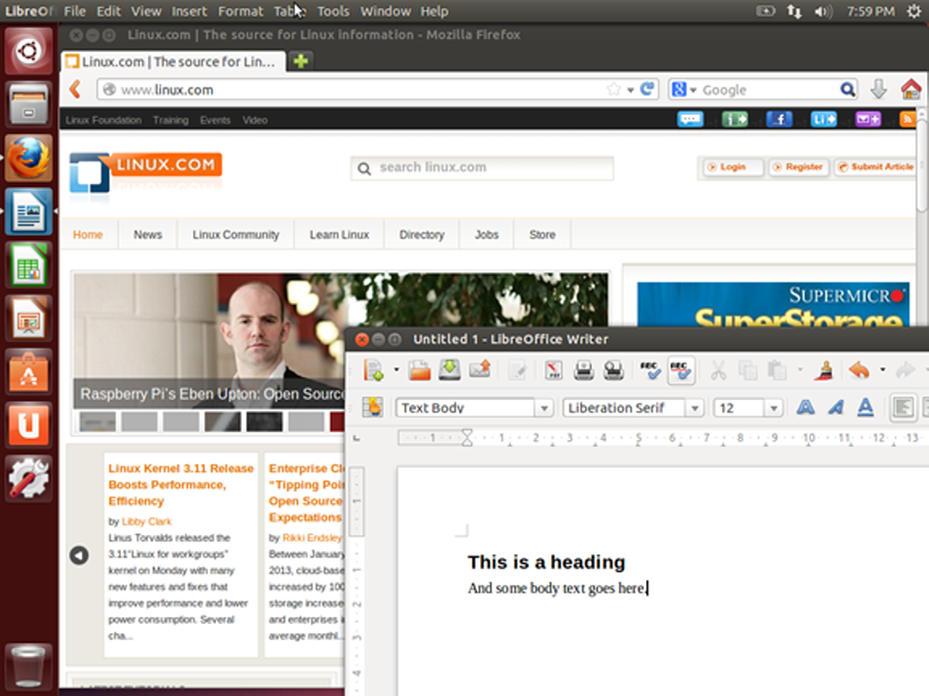This screenshot has width=929, height=696.
Task: Open a new Firefox tab with the plus button
Action: coord(301,60)
